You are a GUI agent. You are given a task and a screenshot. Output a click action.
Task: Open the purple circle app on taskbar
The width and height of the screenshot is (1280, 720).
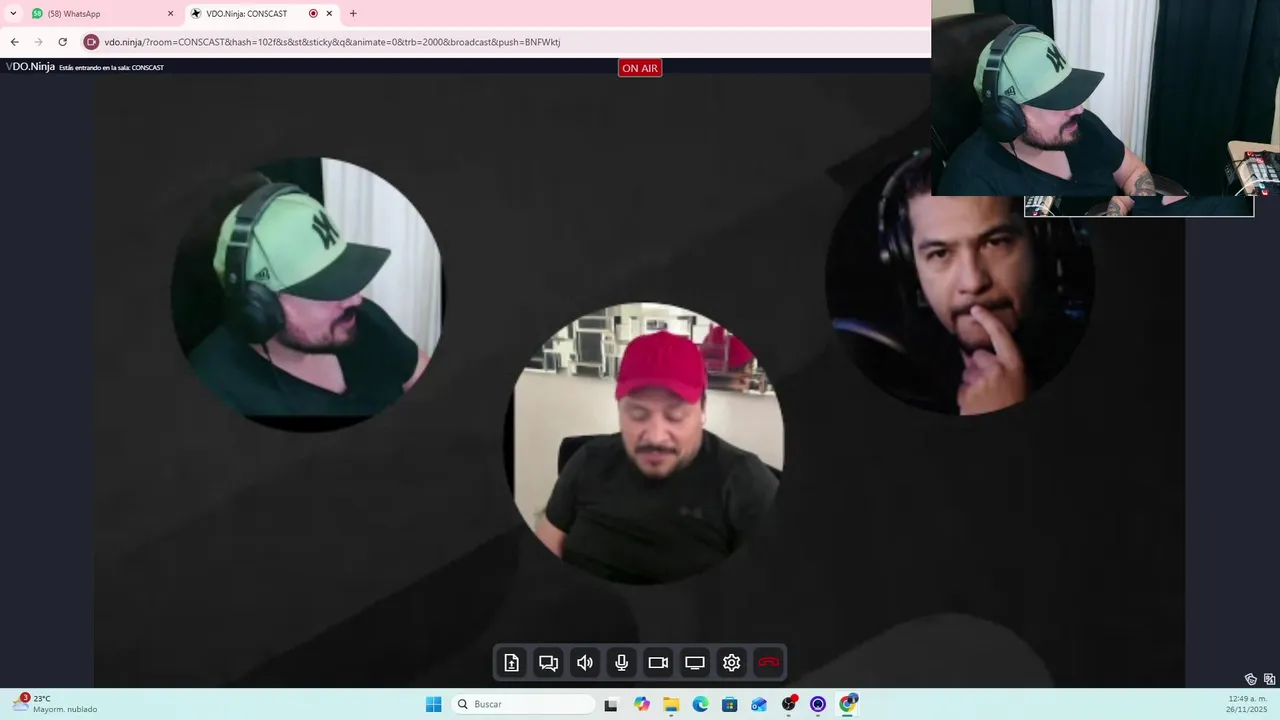[x=818, y=704]
